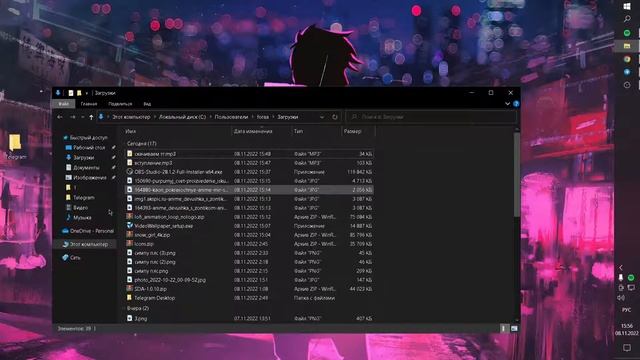Image resolution: width=640 pixels, height=360 pixels.
Task: Click the blue Help question icon
Action: click(516, 104)
